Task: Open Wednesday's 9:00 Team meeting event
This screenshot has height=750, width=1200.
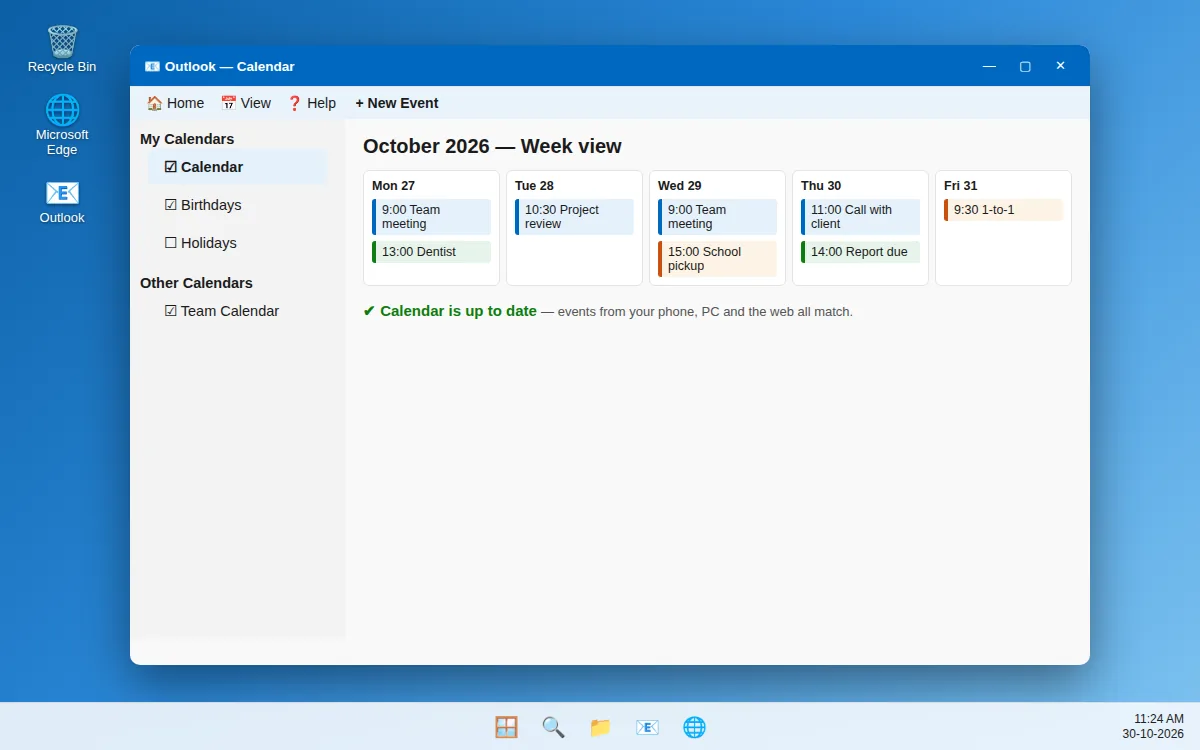Action: pyautogui.click(x=717, y=217)
